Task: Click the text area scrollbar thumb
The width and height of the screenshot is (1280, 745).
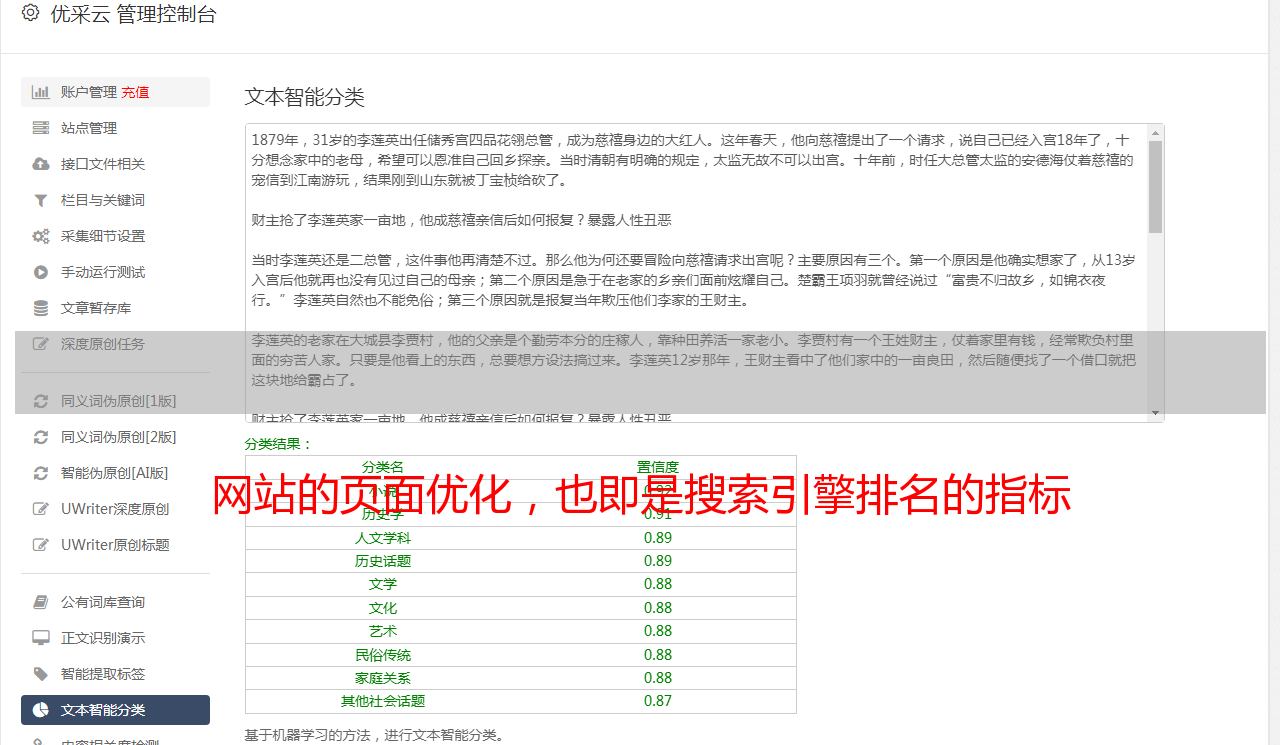Action: (x=1156, y=187)
